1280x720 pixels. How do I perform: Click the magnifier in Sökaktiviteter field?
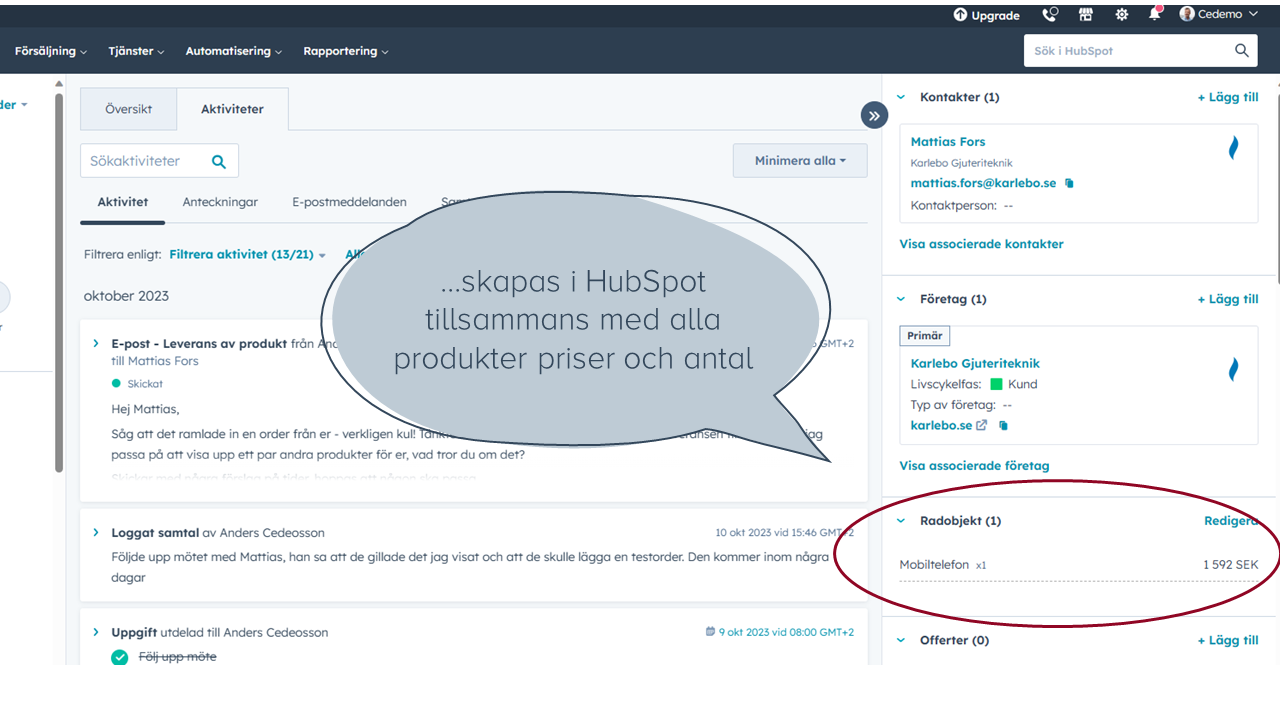pyautogui.click(x=219, y=161)
